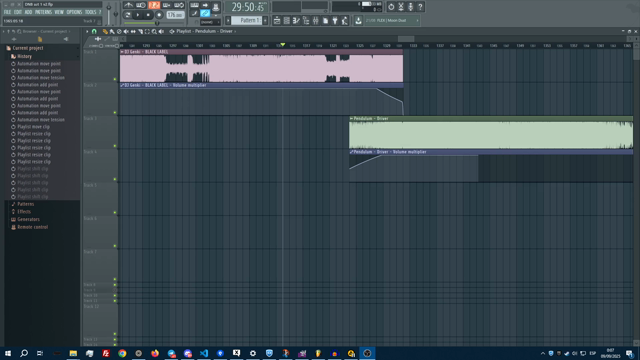Open the EDIT menu
This screenshot has height=360, width=640.
click(18, 12)
